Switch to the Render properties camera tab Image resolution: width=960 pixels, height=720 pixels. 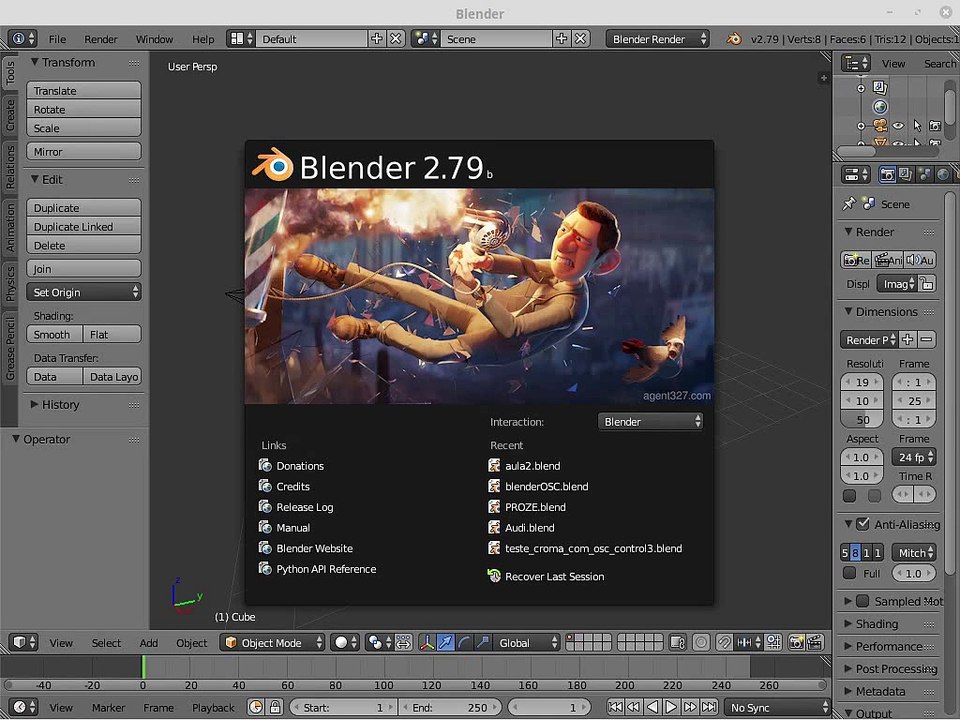point(887,174)
